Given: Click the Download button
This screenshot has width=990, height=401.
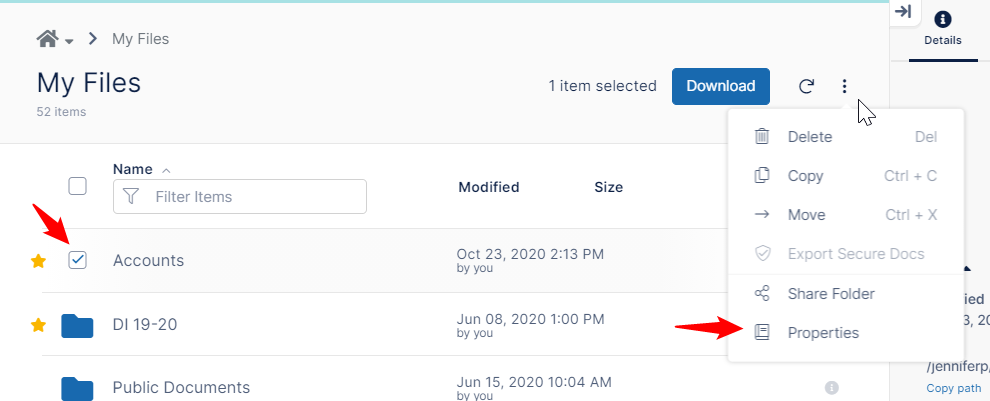Looking at the screenshot, I should (720, 86).
